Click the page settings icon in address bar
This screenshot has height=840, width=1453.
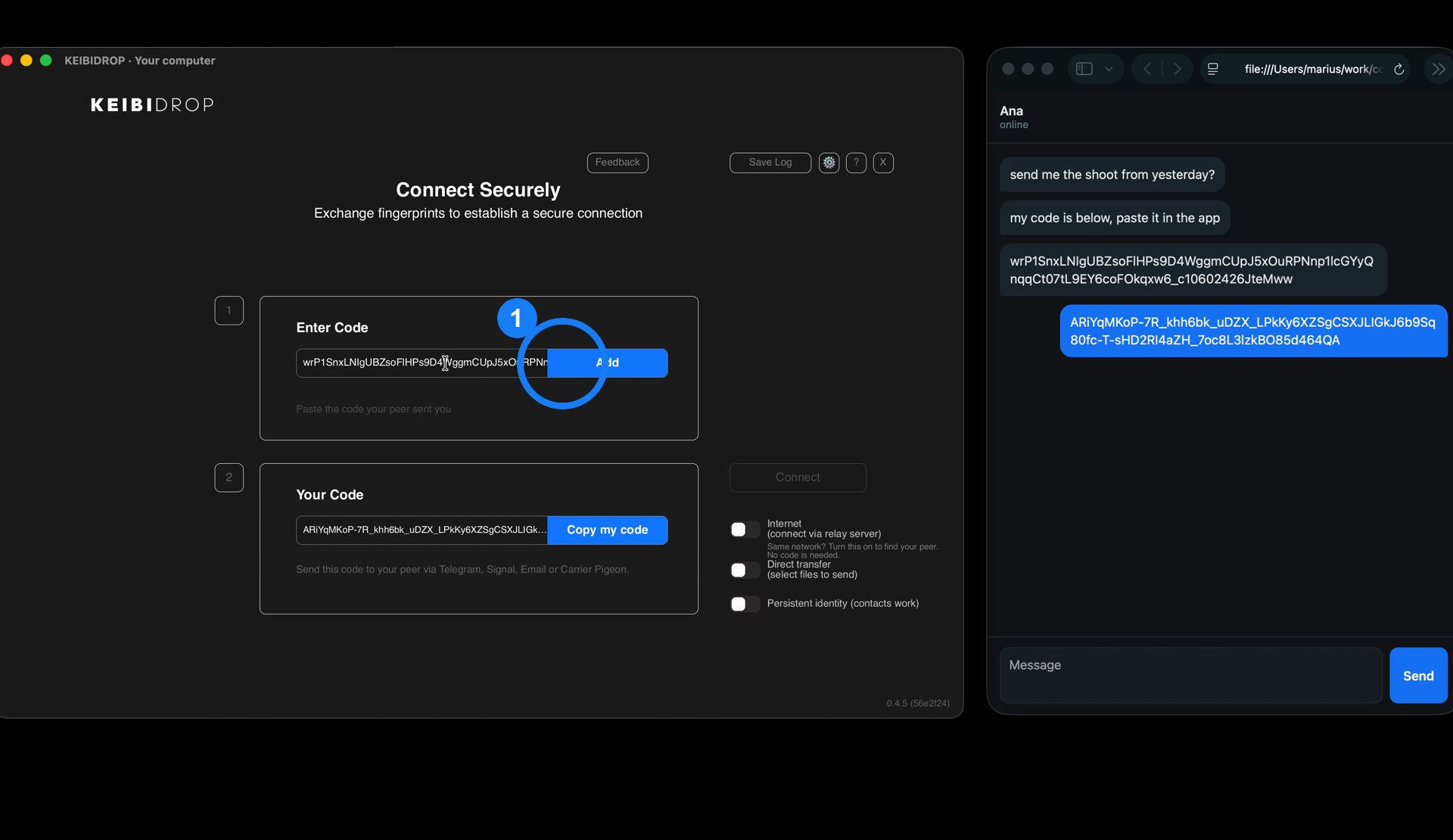point(1213,69)
